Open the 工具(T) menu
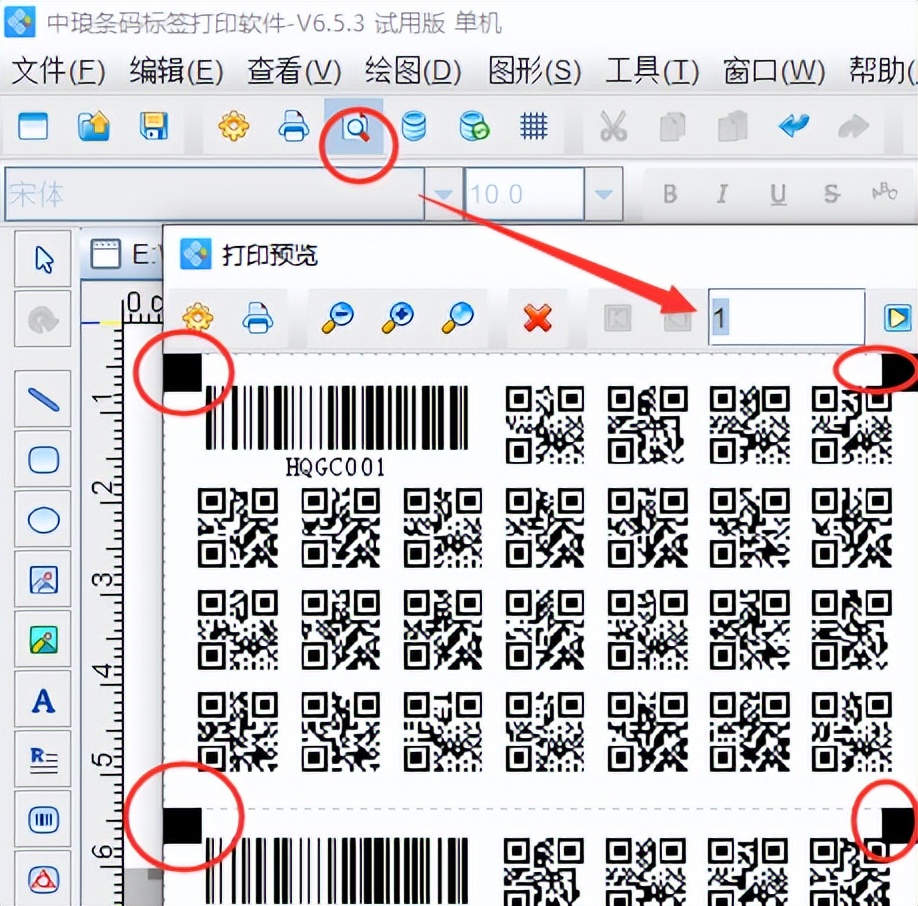Screen dimensions: 918x906 point(653,72)
